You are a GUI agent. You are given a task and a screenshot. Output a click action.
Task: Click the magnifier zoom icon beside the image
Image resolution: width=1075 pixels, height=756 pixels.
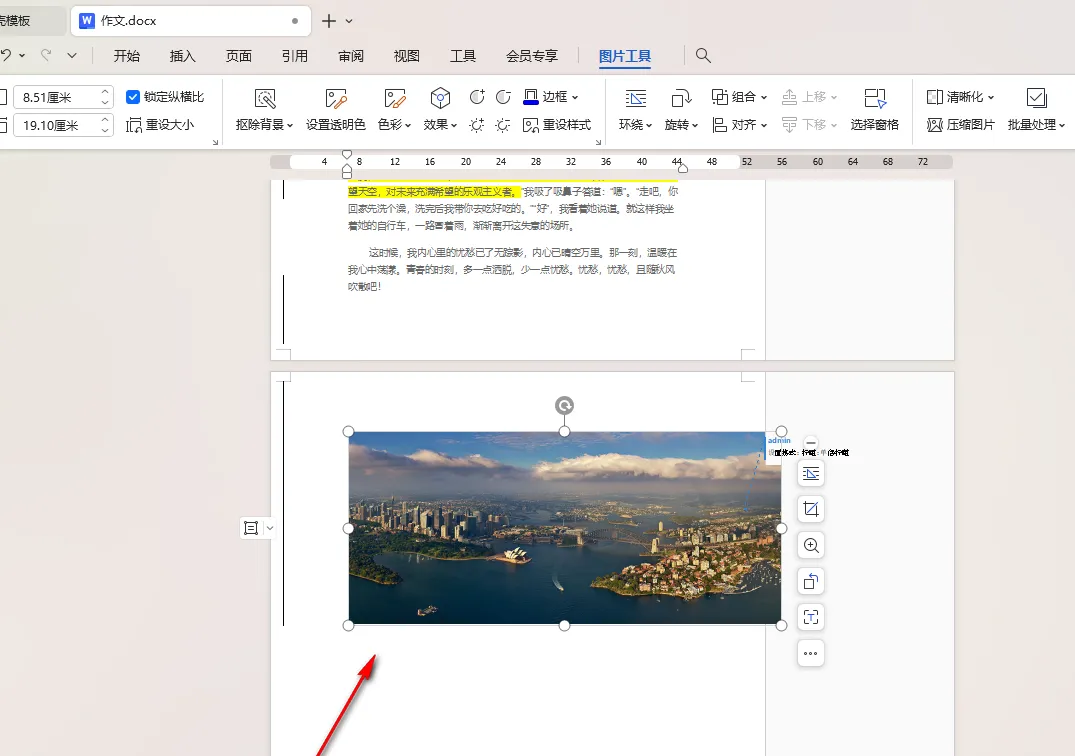[810, 545]
